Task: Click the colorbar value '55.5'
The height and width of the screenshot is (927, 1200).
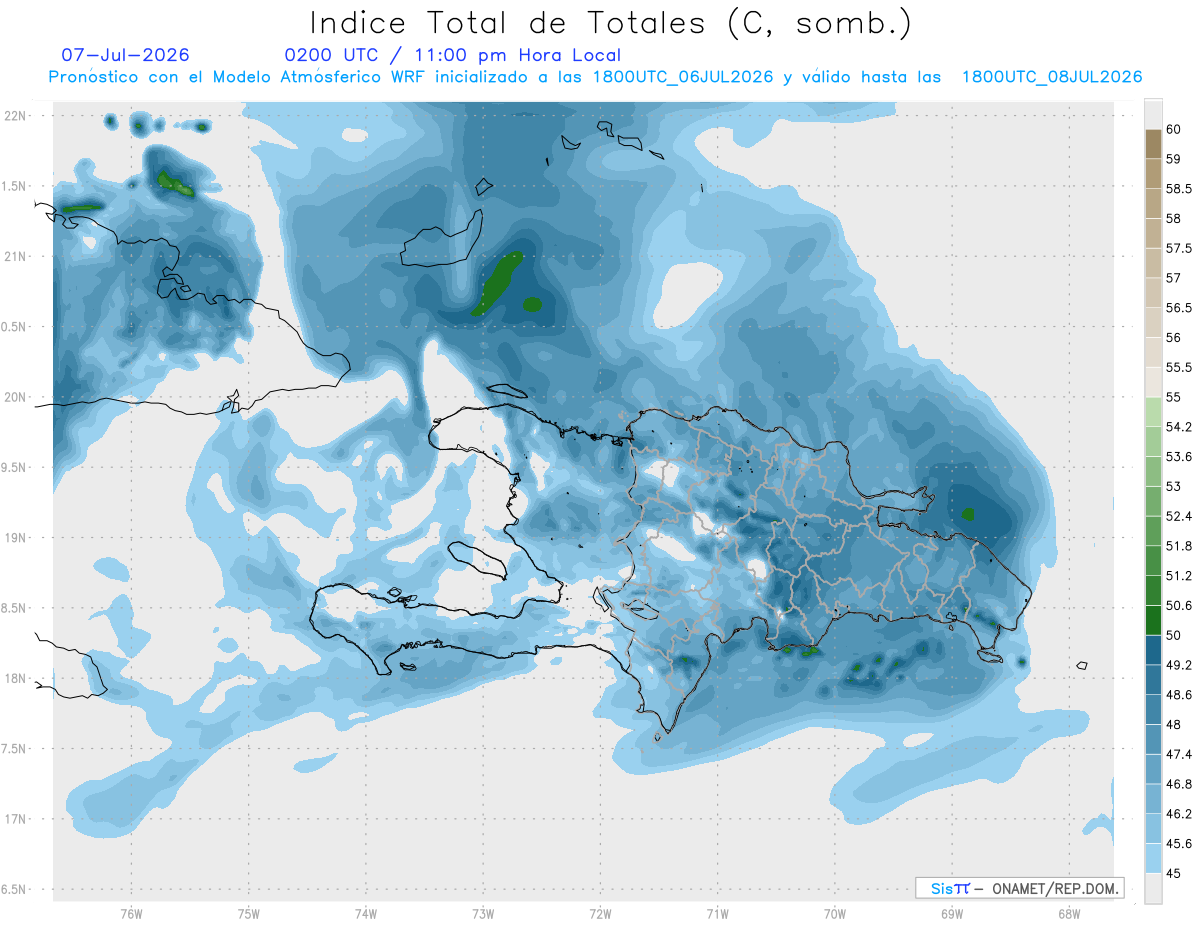Action: click(x=1178, y=367)
